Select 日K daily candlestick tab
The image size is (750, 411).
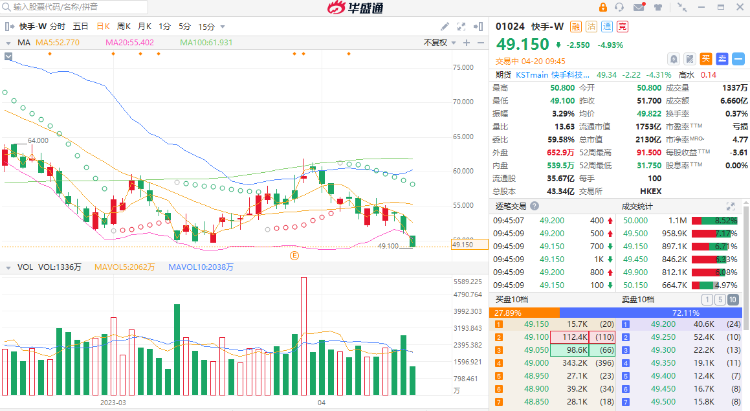[x=103, y=26]
